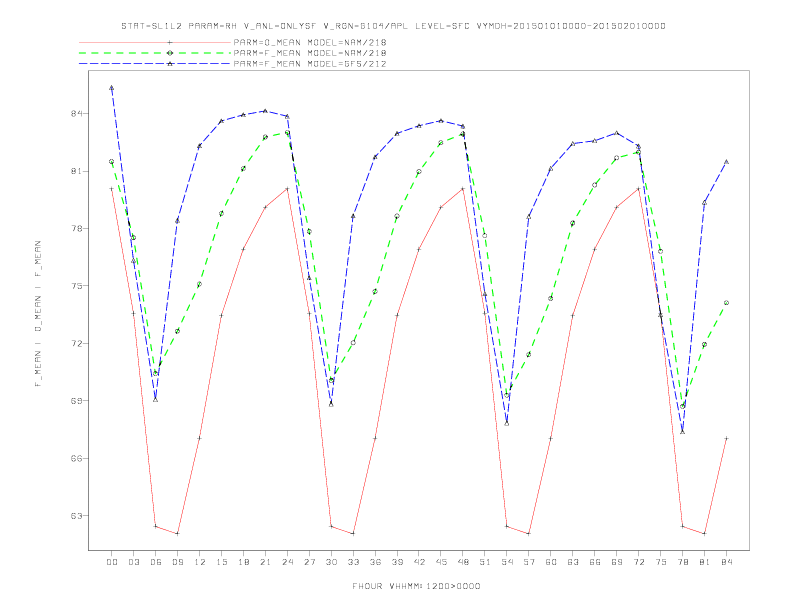792x612 pixels.
Task: Click blue GFS triangle marker at hour 84
Action: [726, 162]
